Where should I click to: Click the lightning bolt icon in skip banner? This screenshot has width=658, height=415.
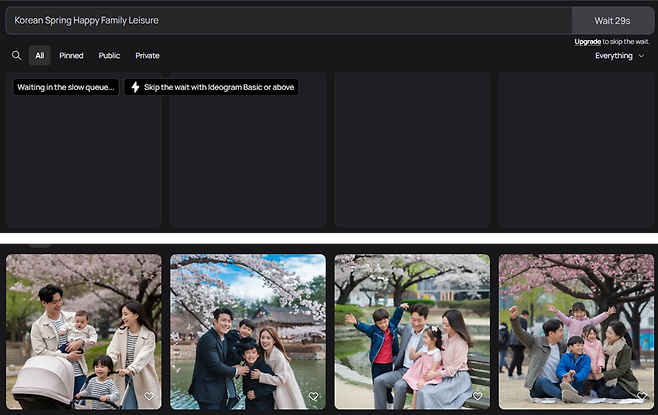(x=135, y=87)
